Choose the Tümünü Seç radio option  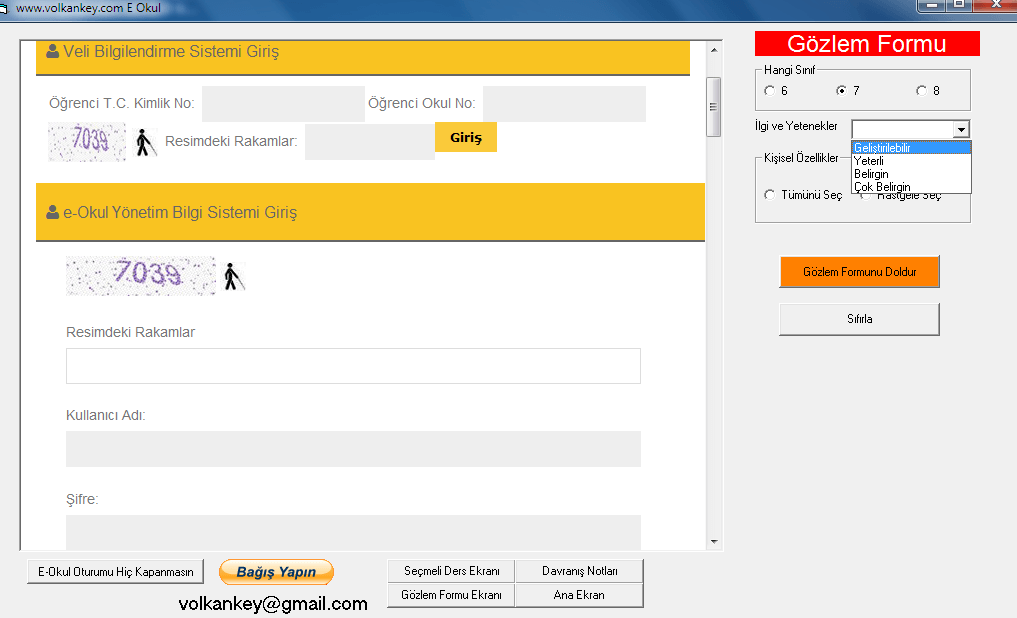[769, 195]
